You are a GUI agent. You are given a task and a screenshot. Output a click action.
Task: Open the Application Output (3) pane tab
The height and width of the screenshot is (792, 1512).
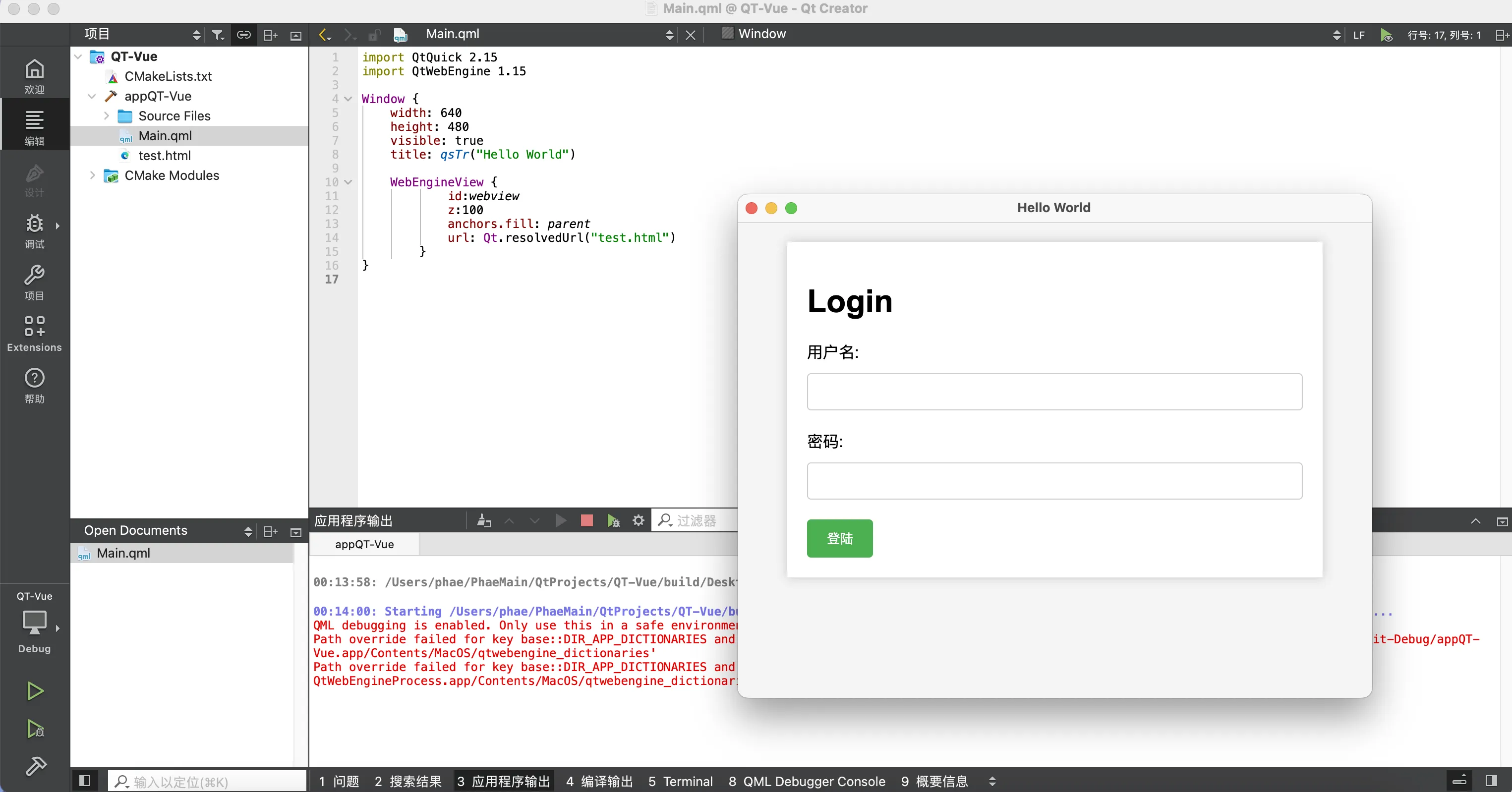tap(504, 781)
